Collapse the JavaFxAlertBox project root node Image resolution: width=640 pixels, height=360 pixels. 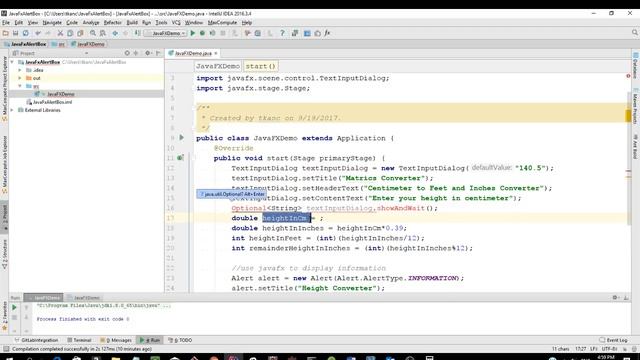click(12, 62)
